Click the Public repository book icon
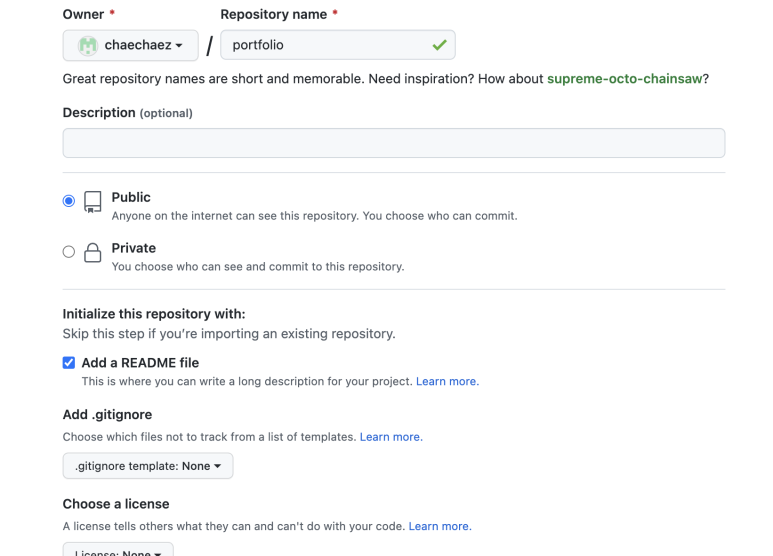This screenshot has width=773, height=556. point(93,202)
